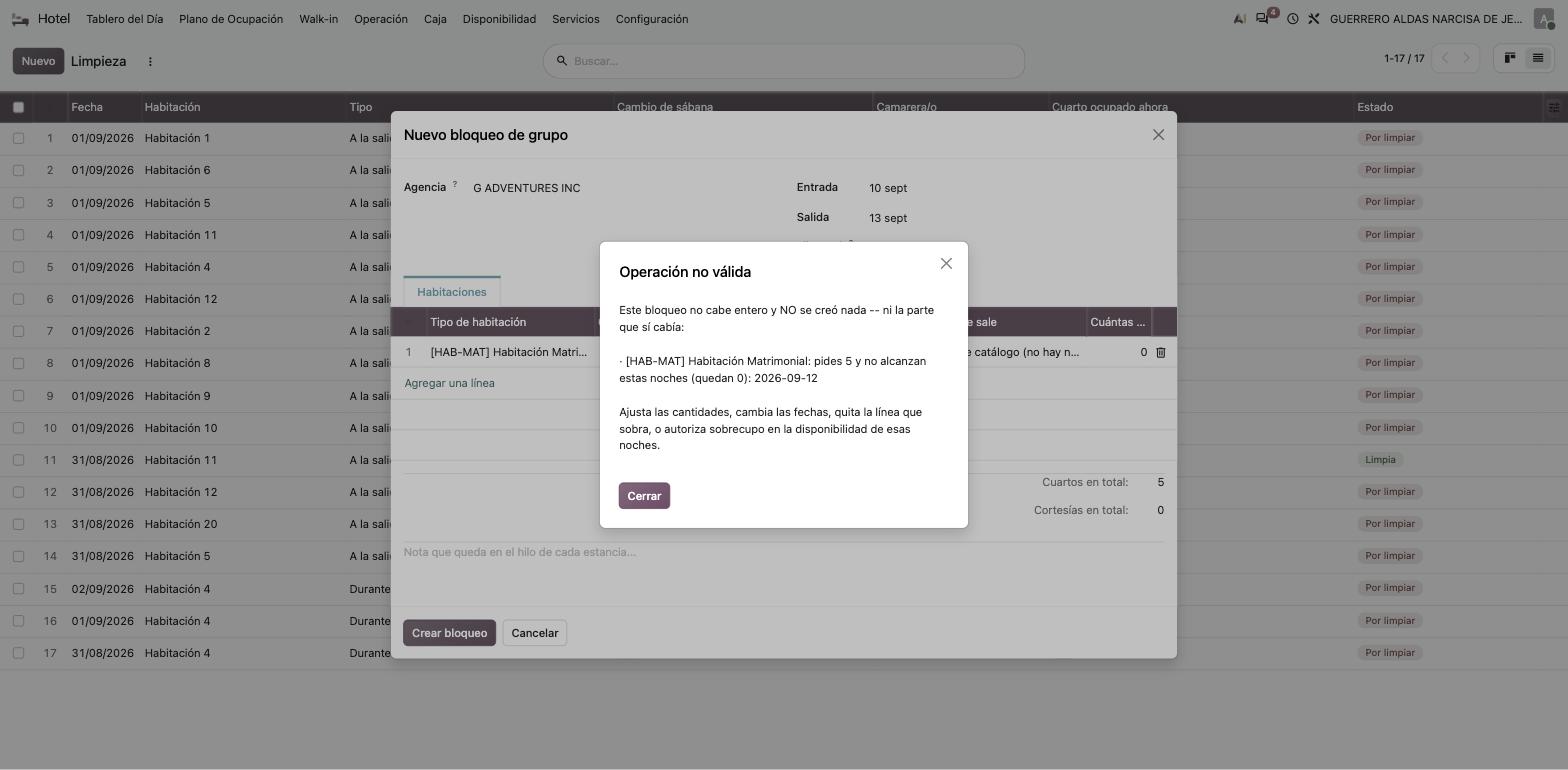Click the note field for the stay thread
1568x770 pixels.
point(784,552)
